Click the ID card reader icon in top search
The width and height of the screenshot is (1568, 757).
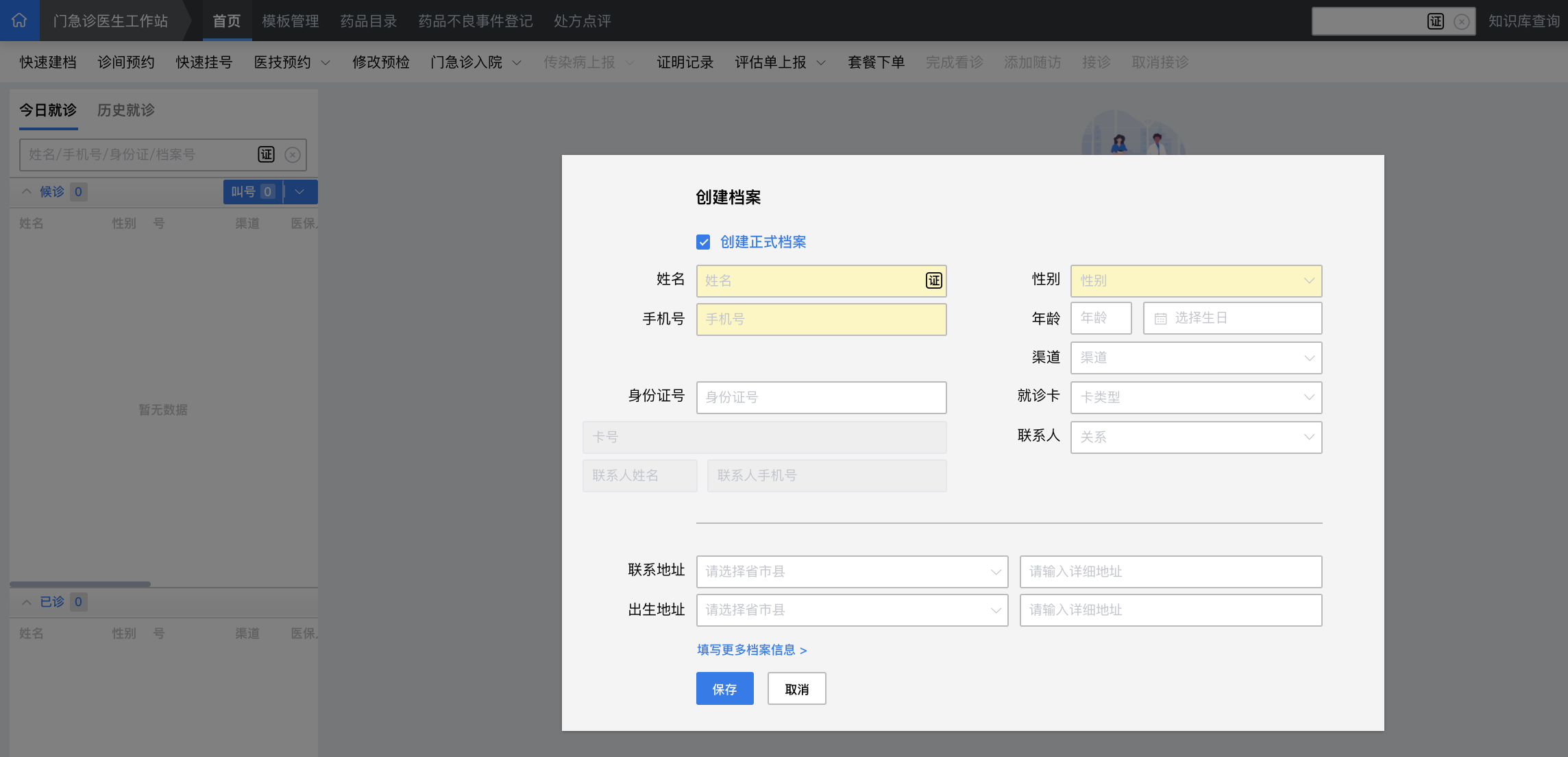click(1436, 21)
